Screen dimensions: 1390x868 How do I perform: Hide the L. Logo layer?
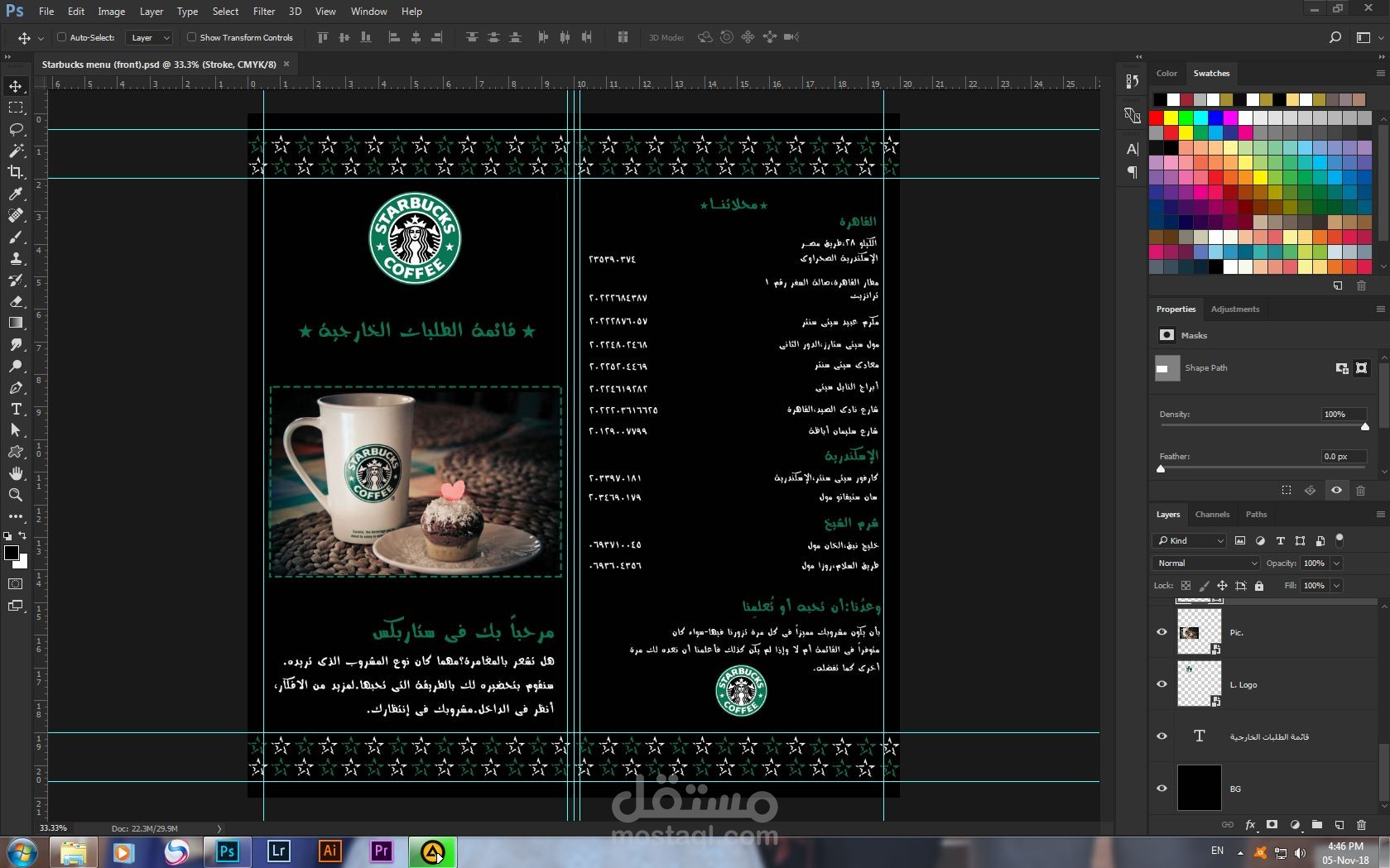(1162, 684)
